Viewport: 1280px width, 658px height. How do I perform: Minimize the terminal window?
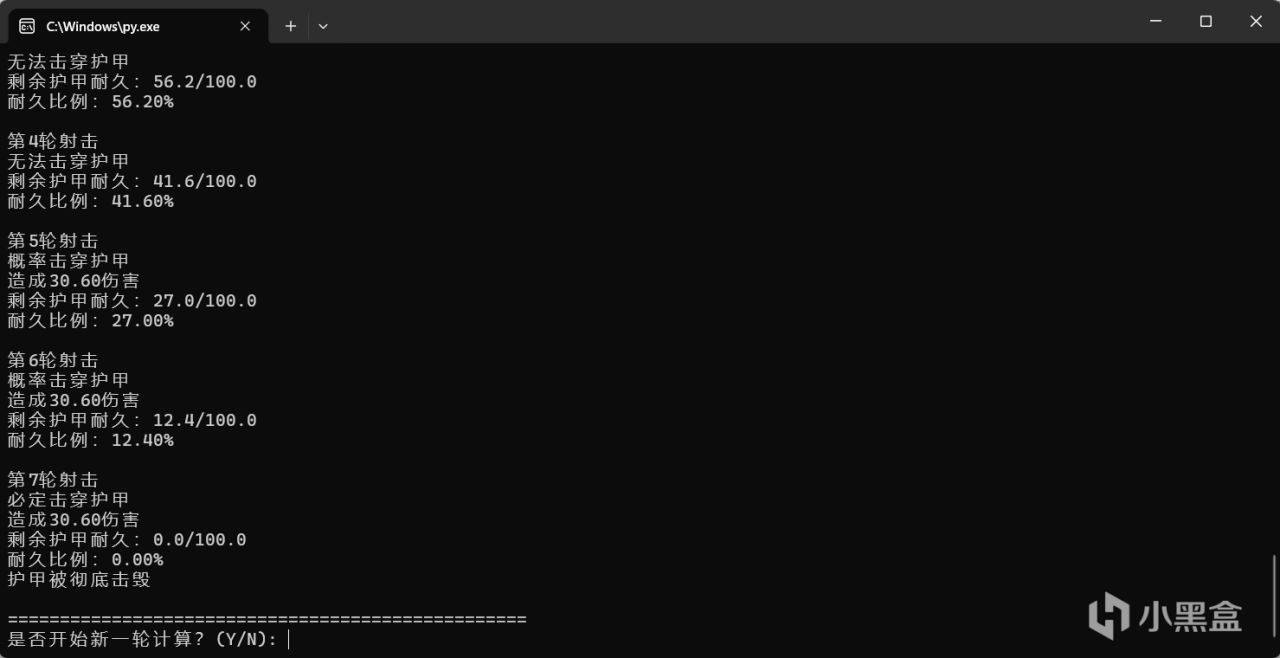point(1156,21)
